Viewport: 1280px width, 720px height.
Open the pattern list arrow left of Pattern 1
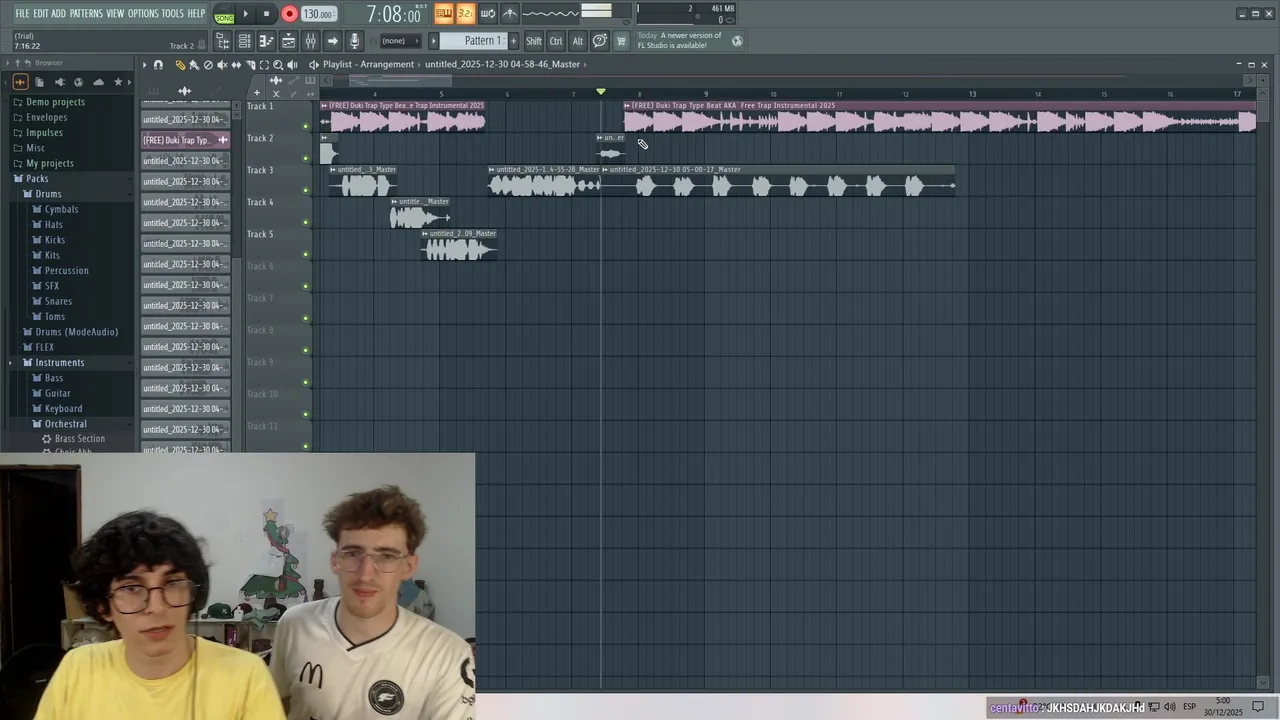click(433, 41)
